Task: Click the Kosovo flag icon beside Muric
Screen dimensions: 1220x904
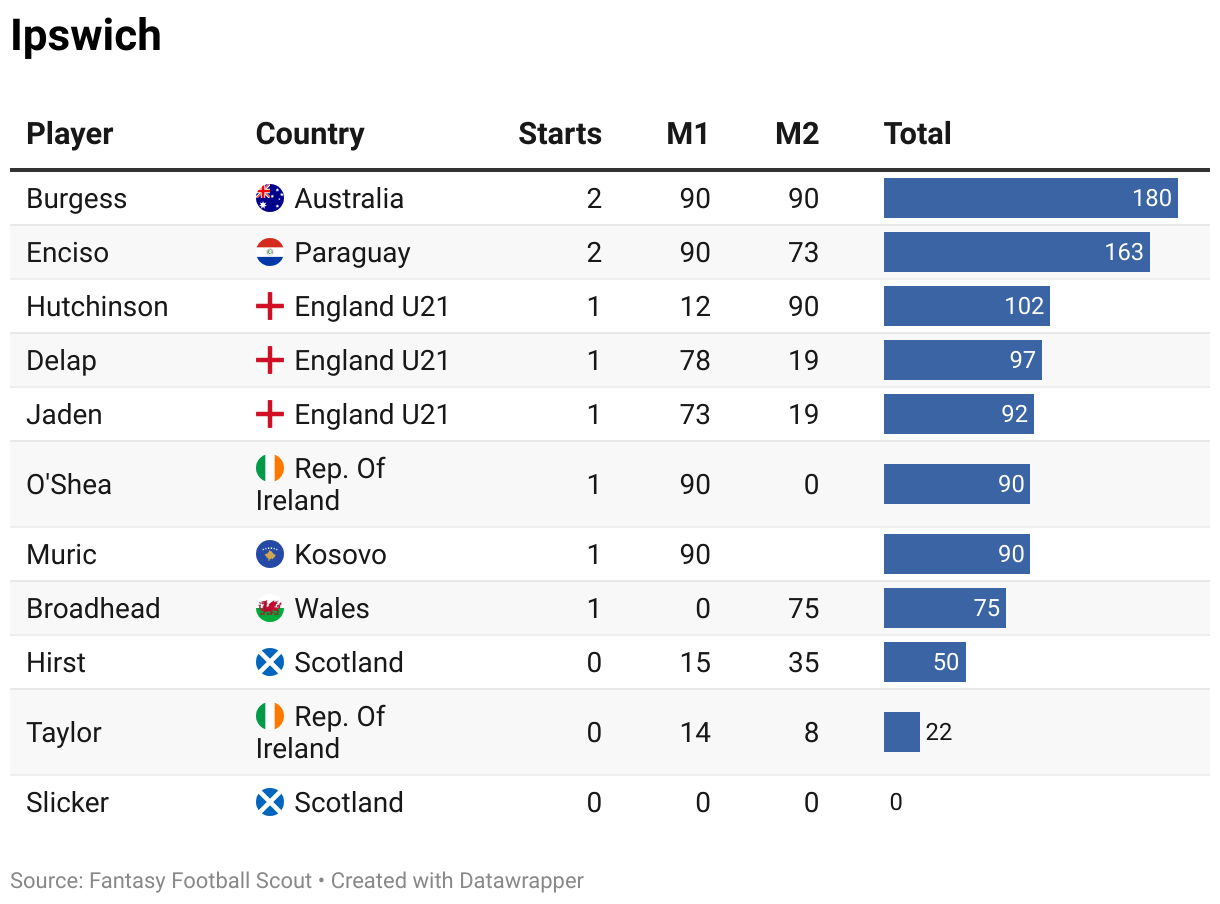Action: tap(270, 554)
